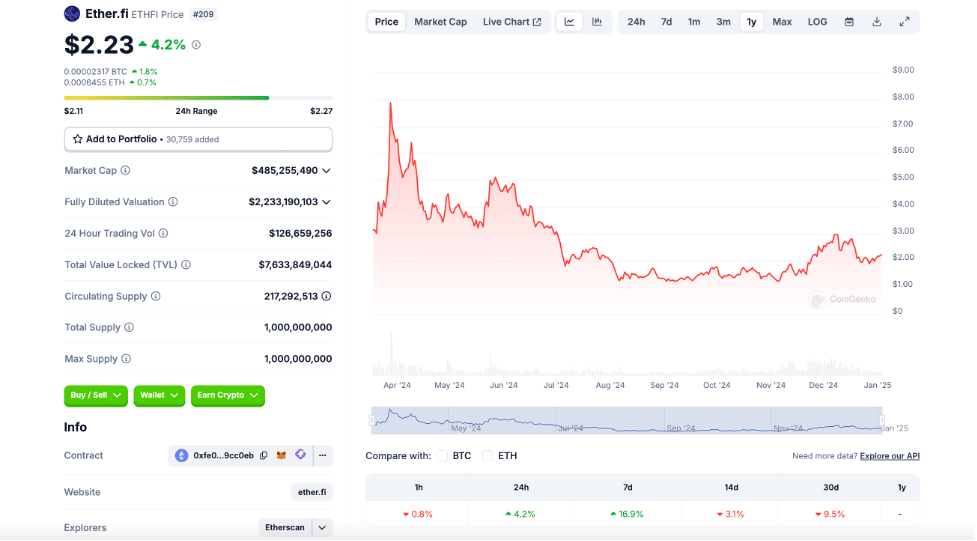
Task: Click the 24 Hour Trading Vol amount $126,659,256
Action: click(300, 233)
